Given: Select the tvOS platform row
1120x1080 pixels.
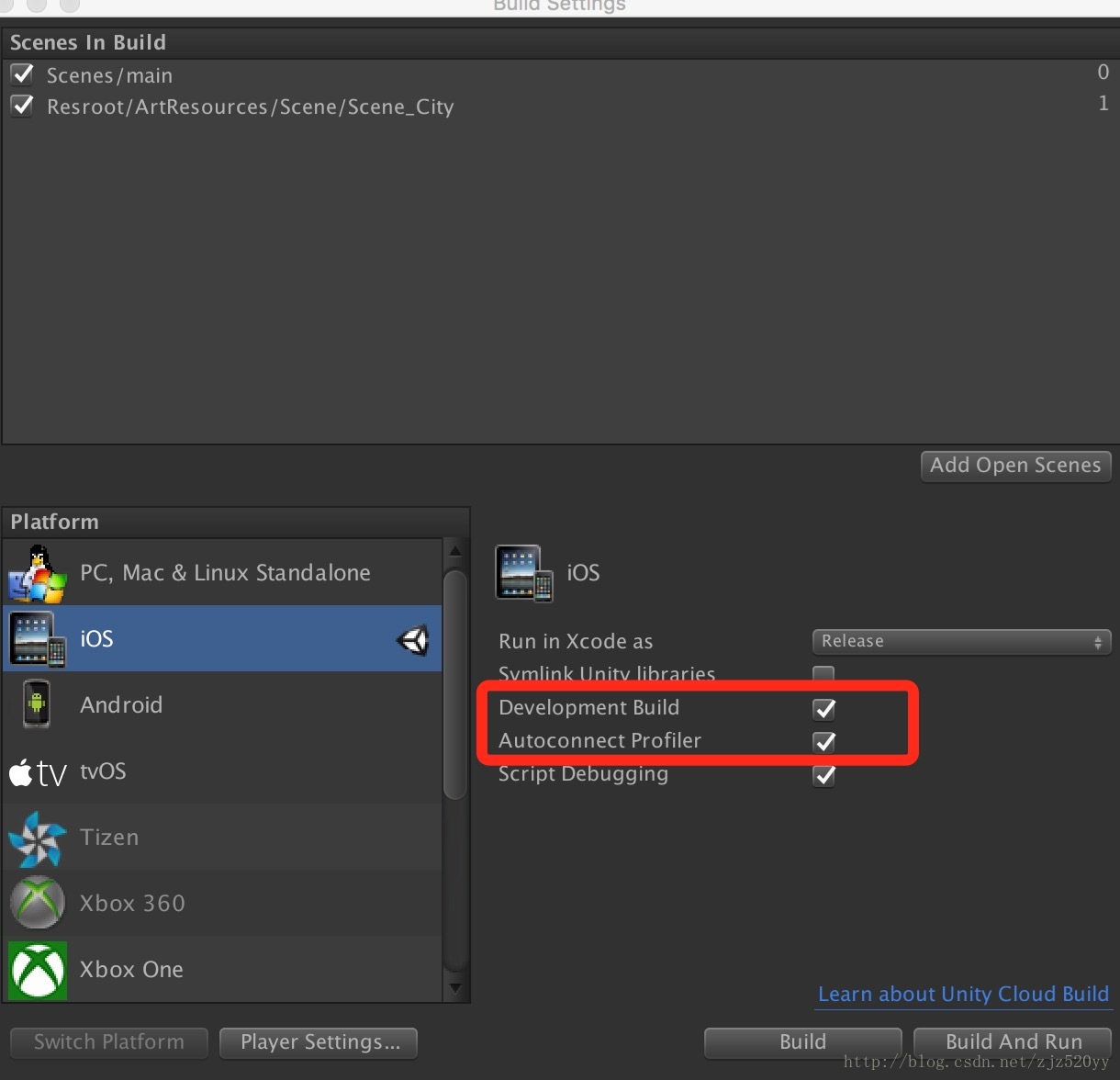Looking at the screenshot, I should click(x=223, y=771).
